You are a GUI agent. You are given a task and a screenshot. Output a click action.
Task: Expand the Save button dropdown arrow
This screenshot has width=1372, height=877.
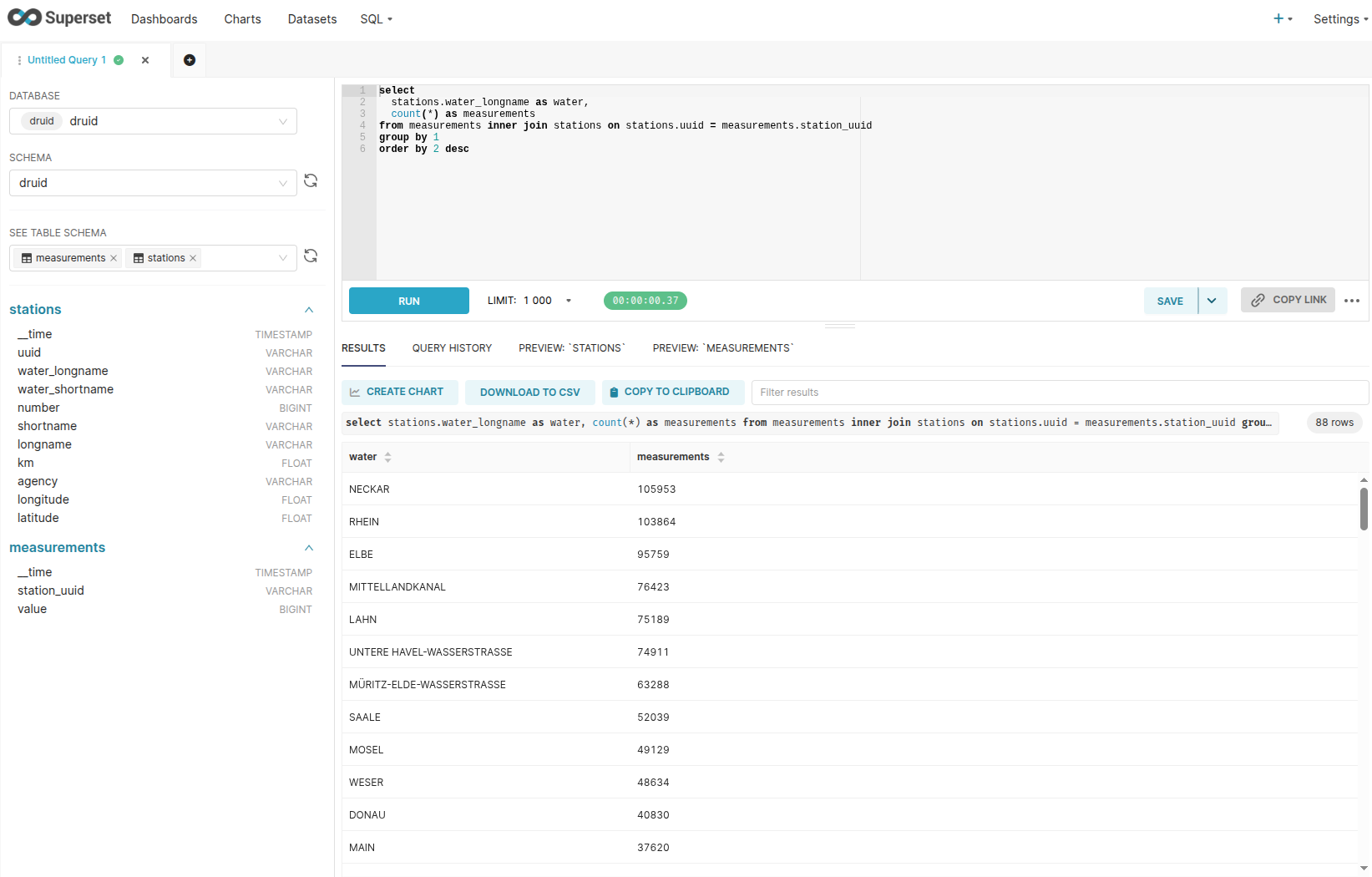[1212, 301]
